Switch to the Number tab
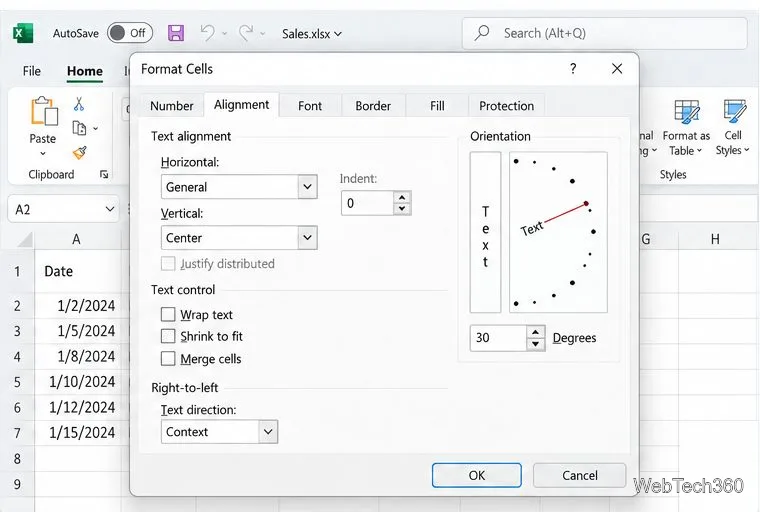The image size is (760, 512). click(172, 106)
